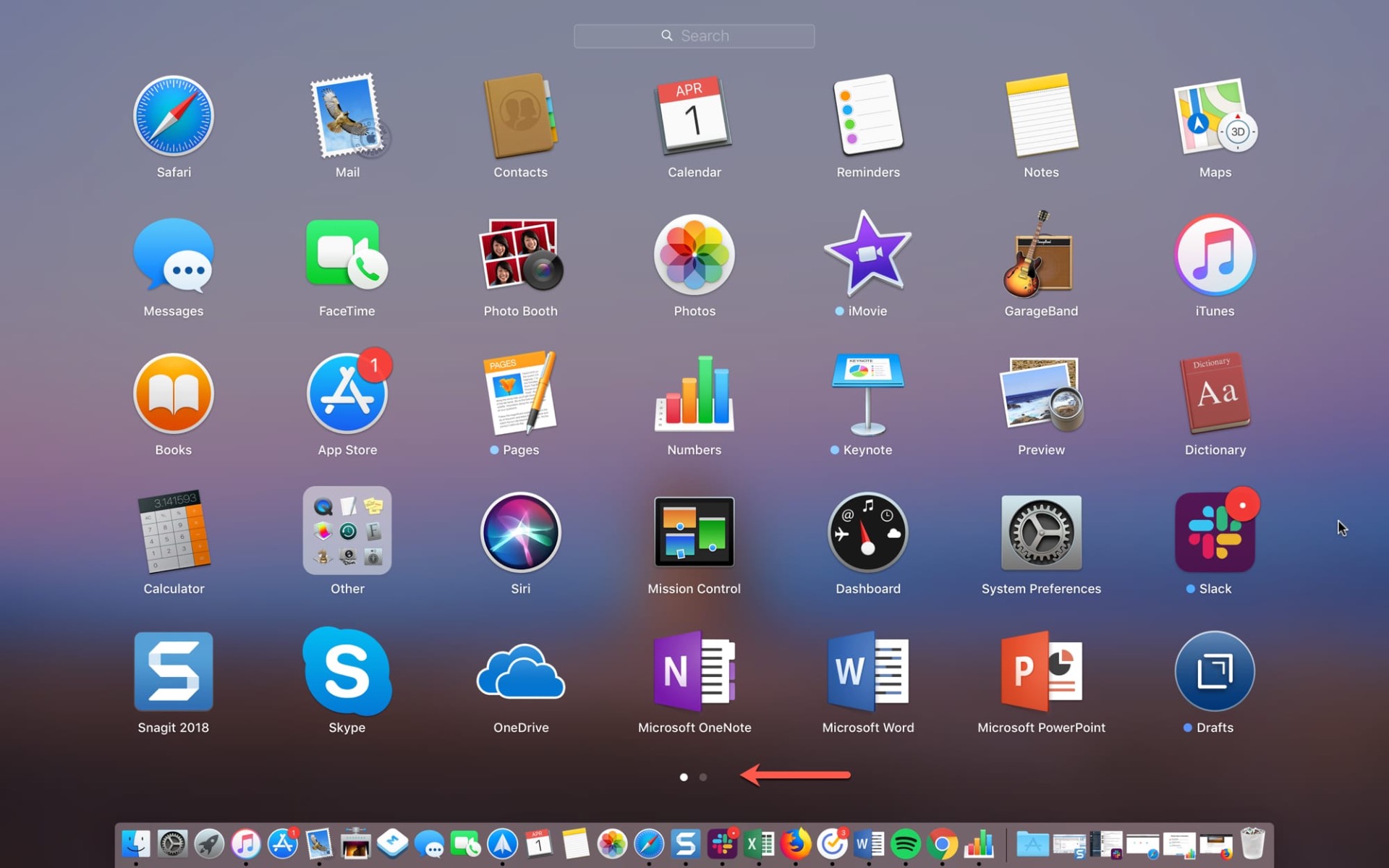Open System Preferences from the grid
The image size is (1389, 868).
(1040, 532)
